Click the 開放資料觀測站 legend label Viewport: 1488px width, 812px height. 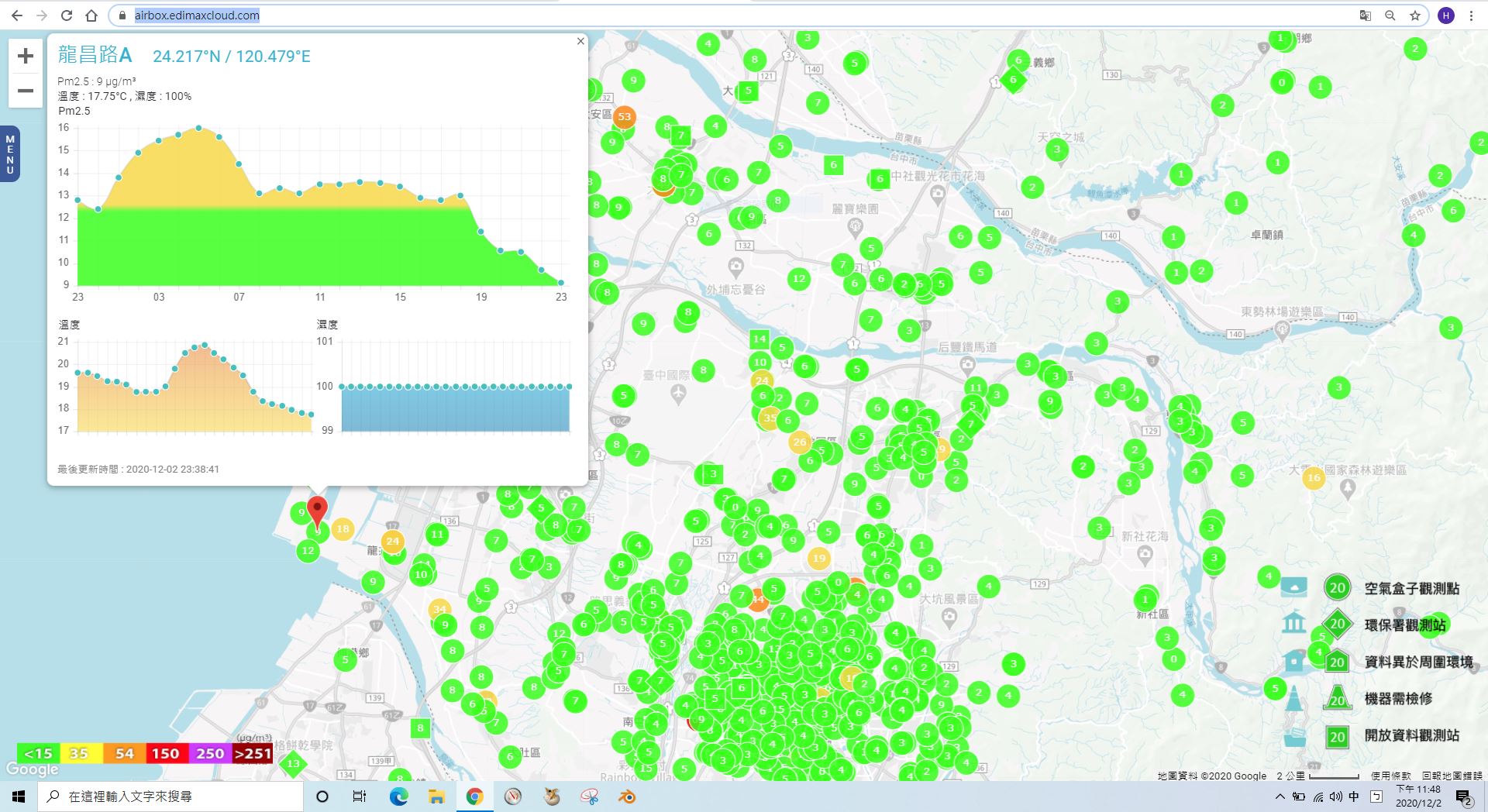click(1412, 735)
